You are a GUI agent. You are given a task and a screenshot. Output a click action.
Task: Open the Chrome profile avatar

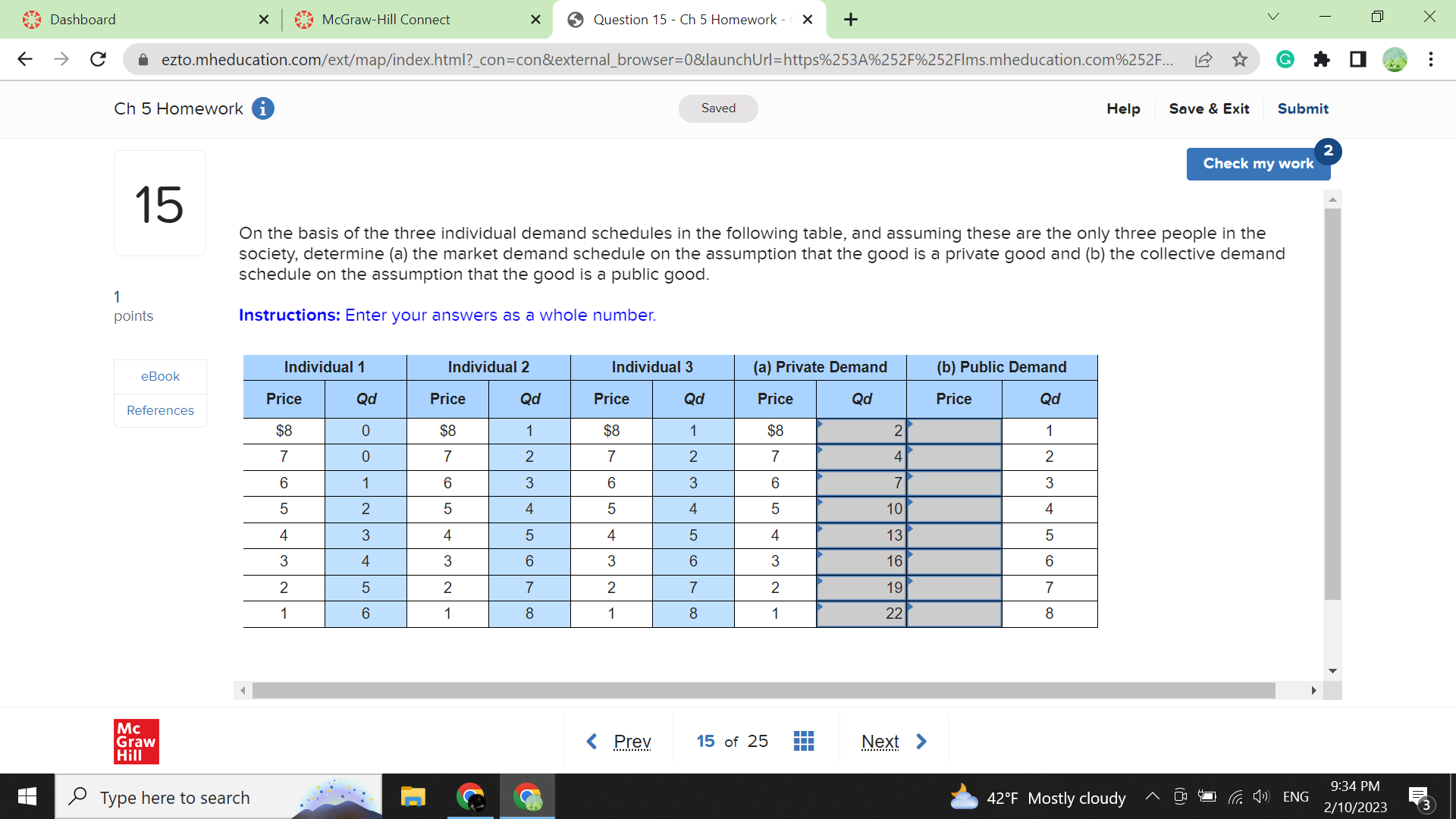pyautogui.click(x=1395, y=59)
